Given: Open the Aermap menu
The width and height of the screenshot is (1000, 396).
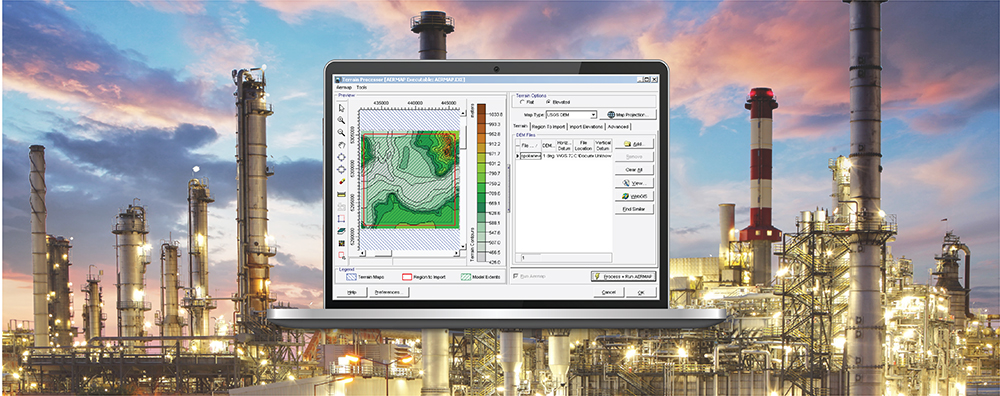Looking at the screenshot, I should click(x=343, y=87).
